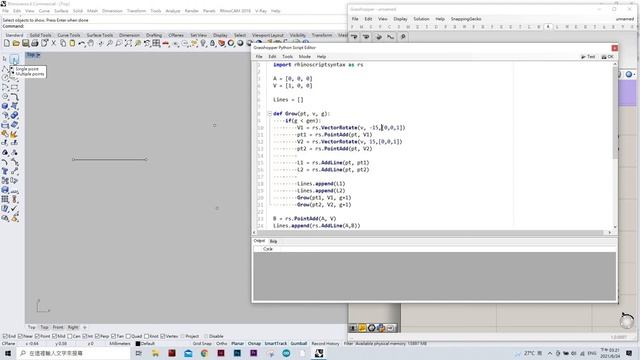Light bulb icon in Rhino toolbar
Viewport: 640px width, 360px height.
click(x=203, y=43)
